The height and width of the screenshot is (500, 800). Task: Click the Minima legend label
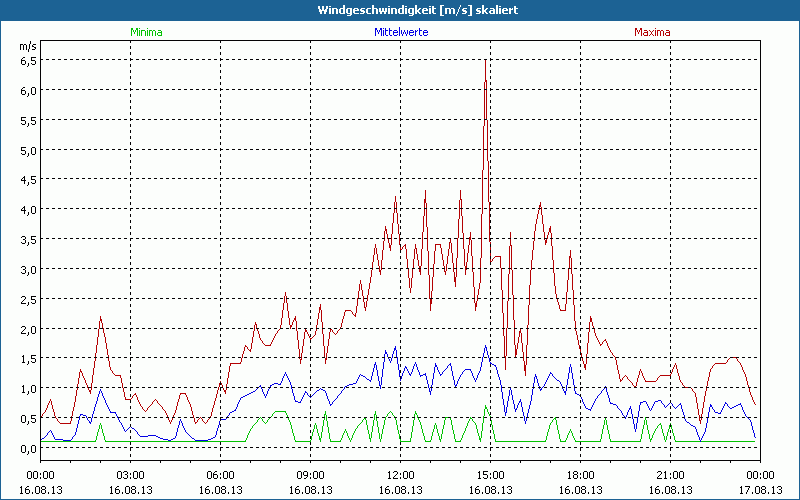145,32
